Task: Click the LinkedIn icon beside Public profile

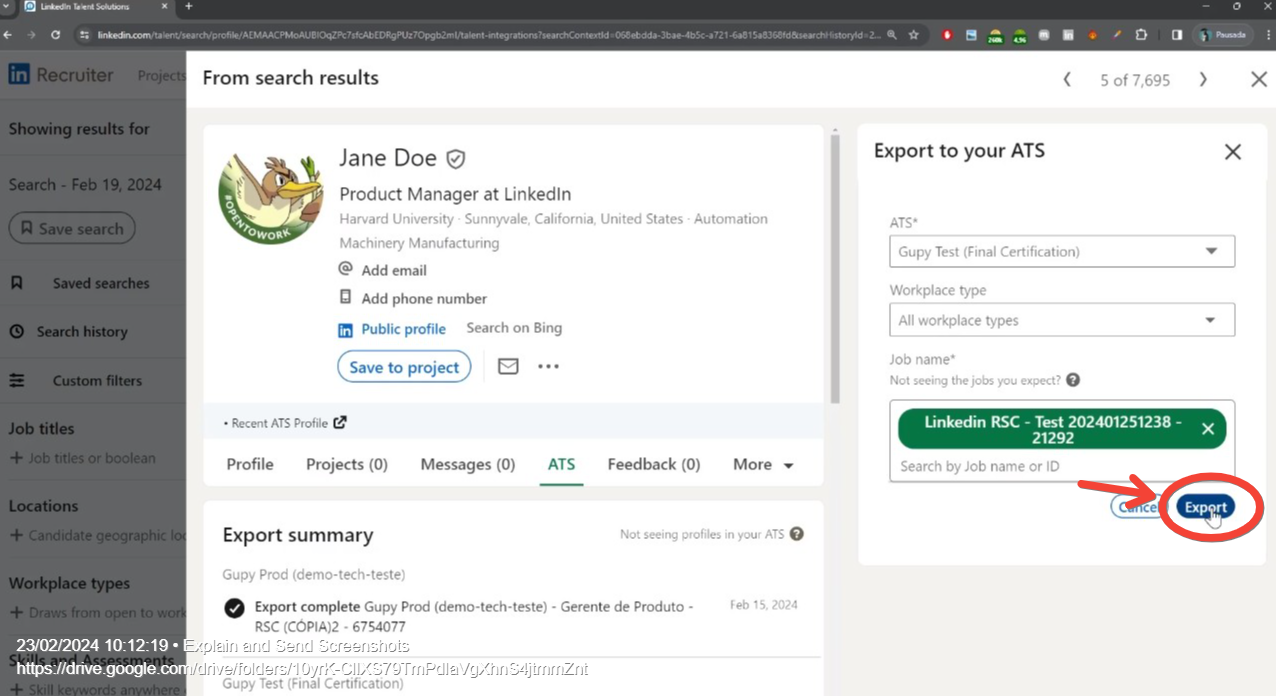Action: [345, 329]
